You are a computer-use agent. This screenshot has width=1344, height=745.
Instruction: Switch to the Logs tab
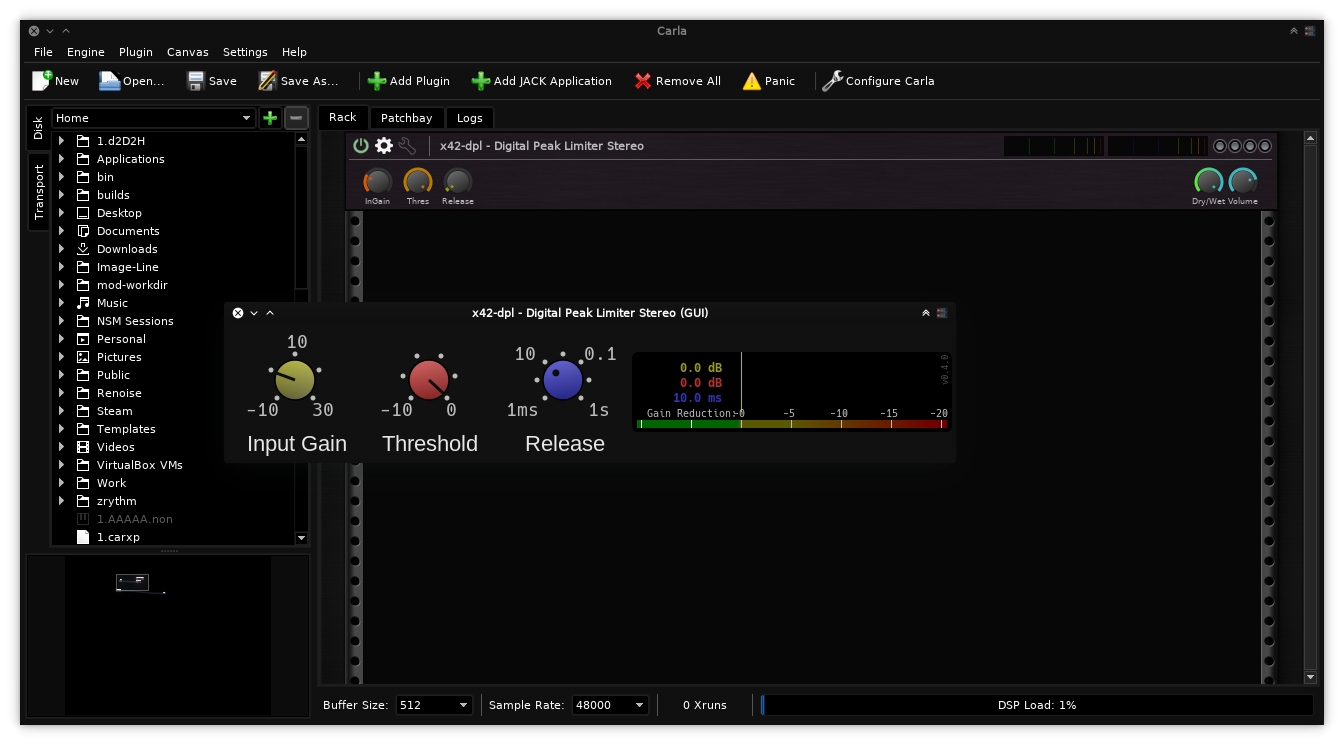(x=470, y=118)
